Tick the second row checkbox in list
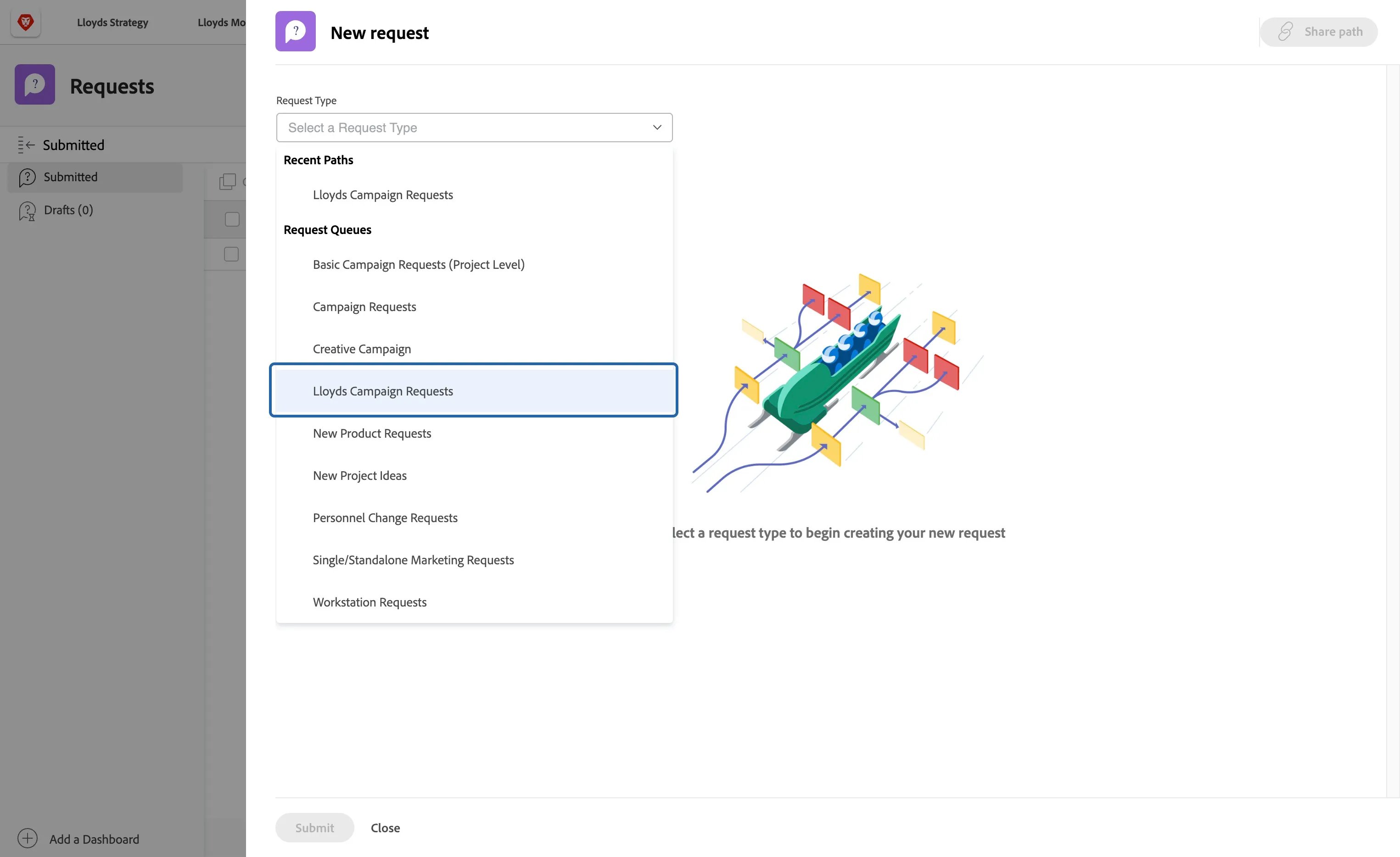 coord(231,254)
